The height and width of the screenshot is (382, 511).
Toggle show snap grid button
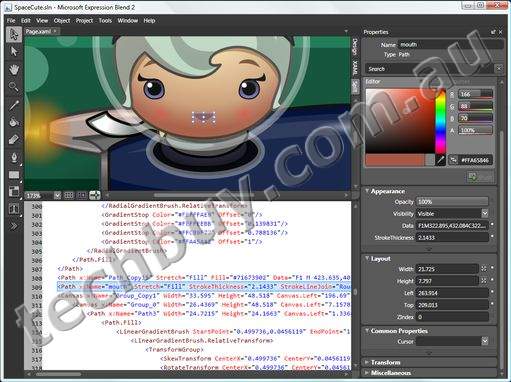click(69, 195)
